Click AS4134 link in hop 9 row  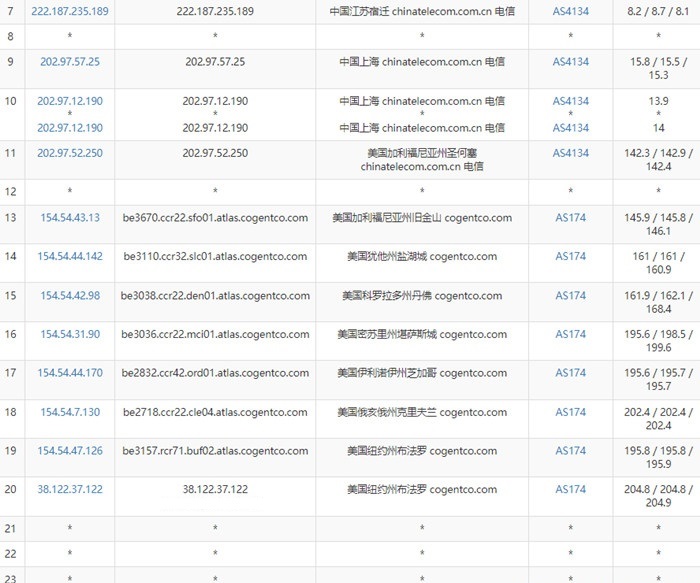point(571,62)
